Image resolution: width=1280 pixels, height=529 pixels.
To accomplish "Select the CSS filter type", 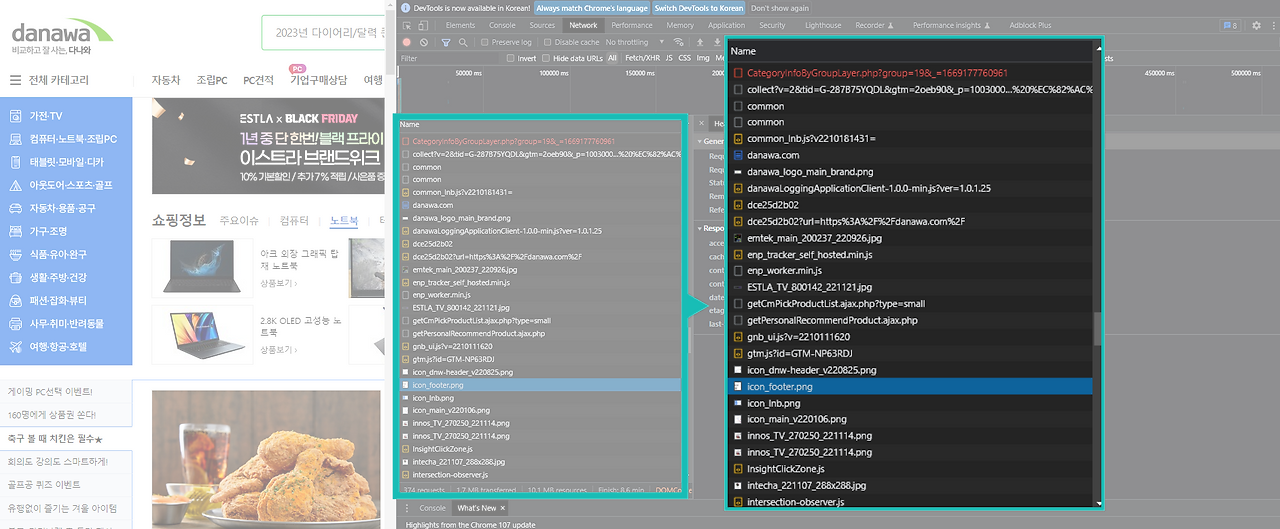I will 685,58.
